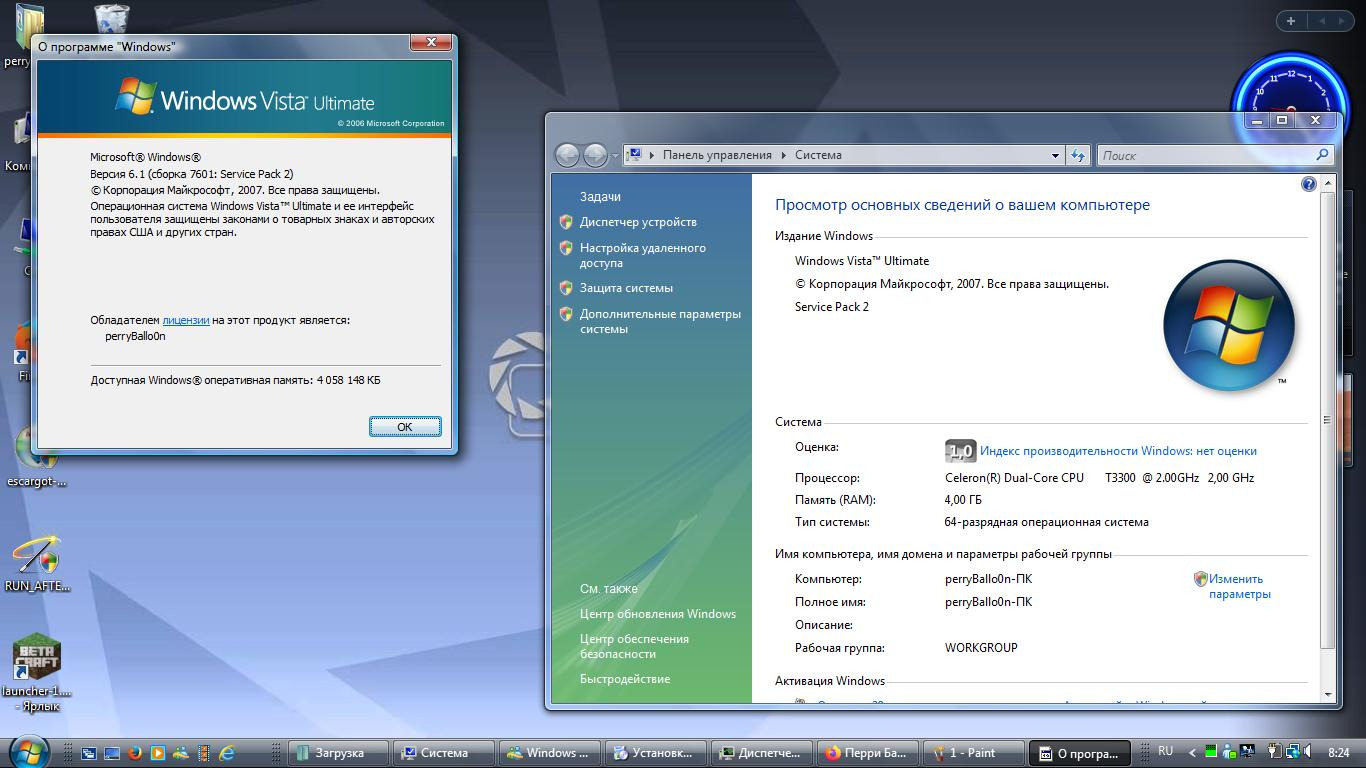Open the Recycle Bin on the desktop
This screenshot has height=768, width=1366.
111,18
